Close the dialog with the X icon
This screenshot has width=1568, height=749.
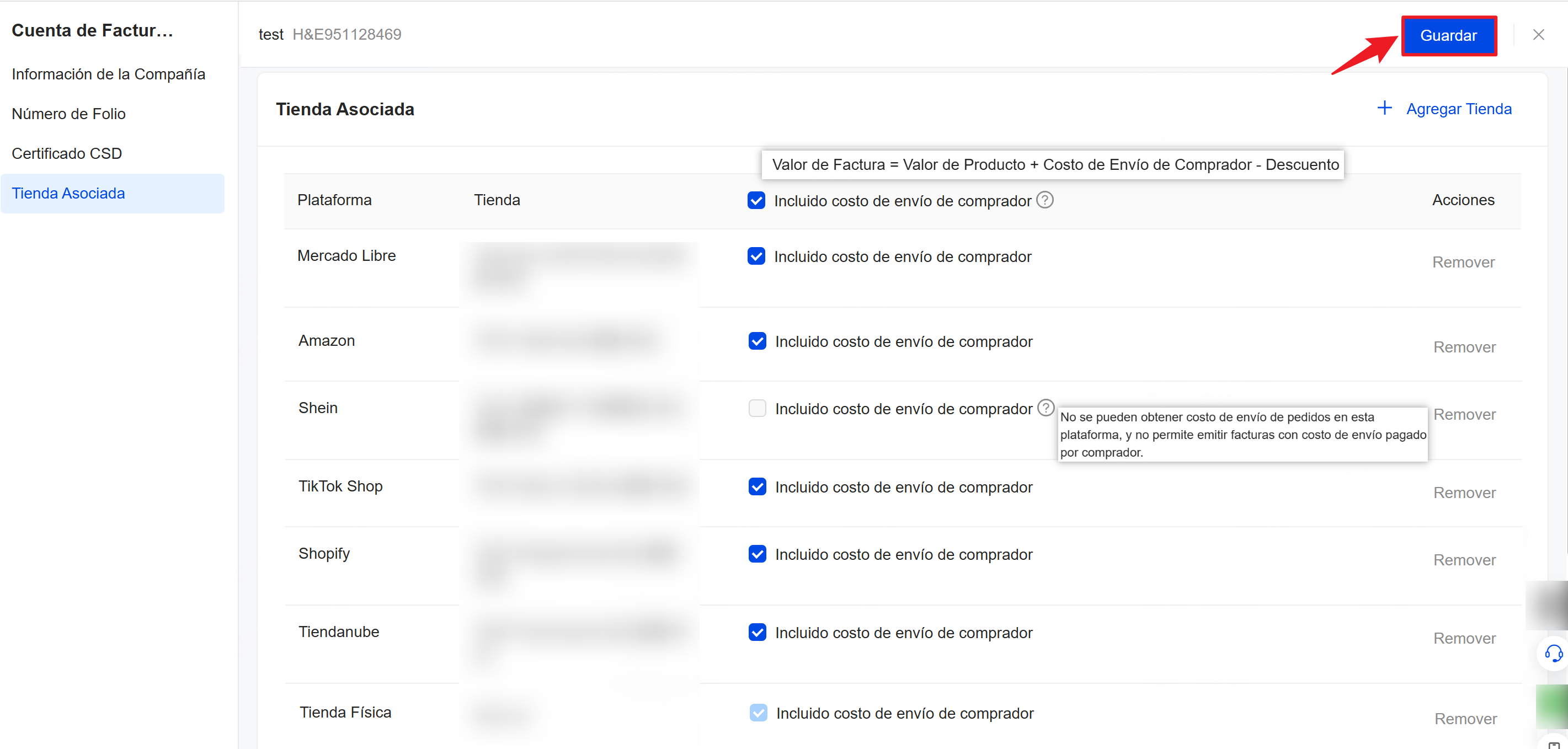tap(1538, 35)
